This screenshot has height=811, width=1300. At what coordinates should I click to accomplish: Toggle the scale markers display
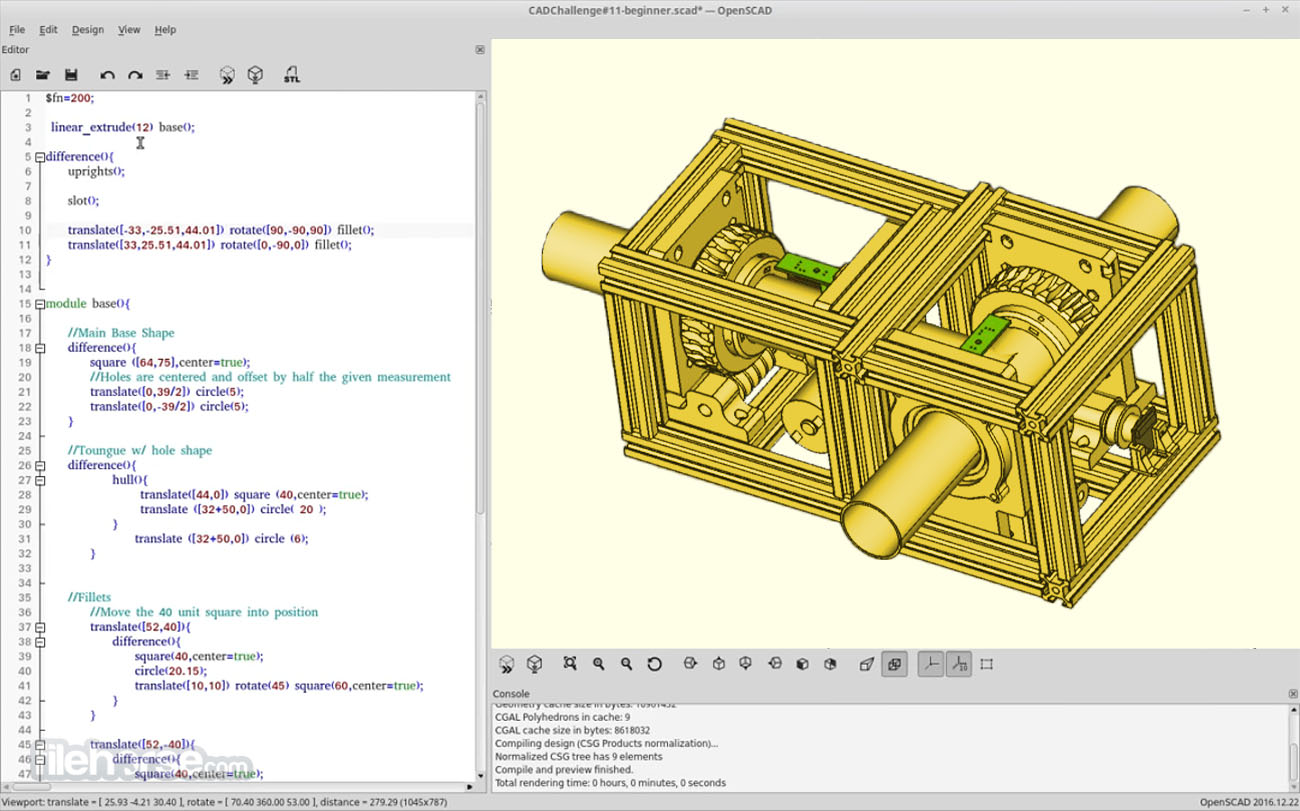958,663
